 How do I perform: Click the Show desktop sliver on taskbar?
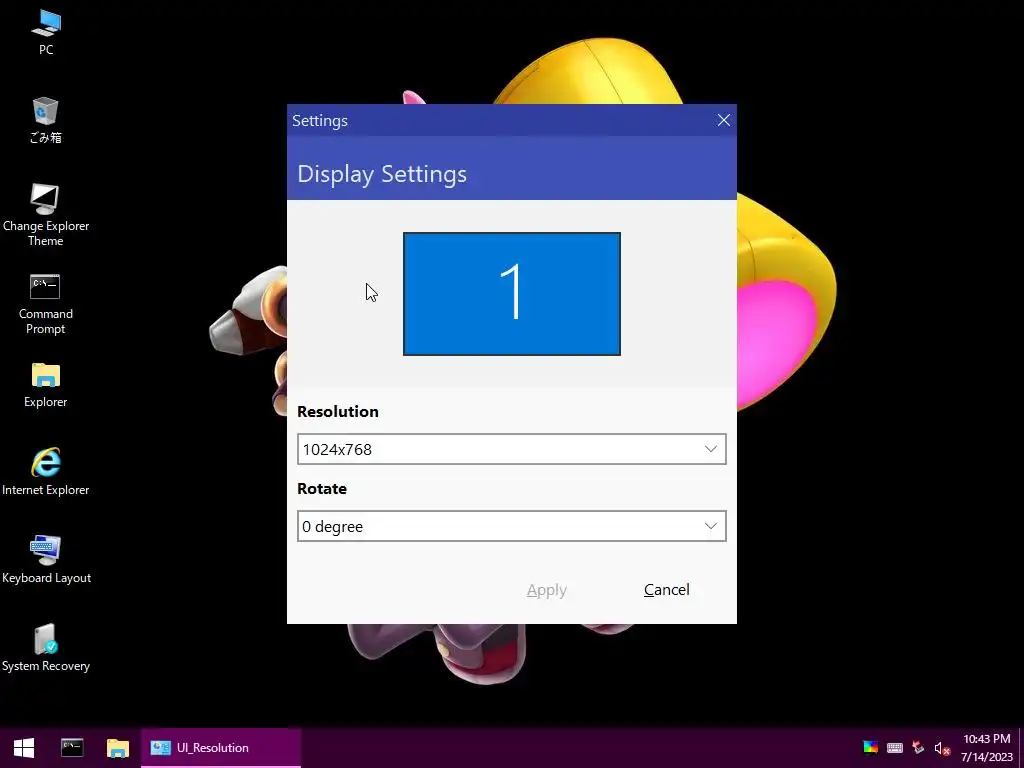pyautogui.click(x=1021, y=748)
